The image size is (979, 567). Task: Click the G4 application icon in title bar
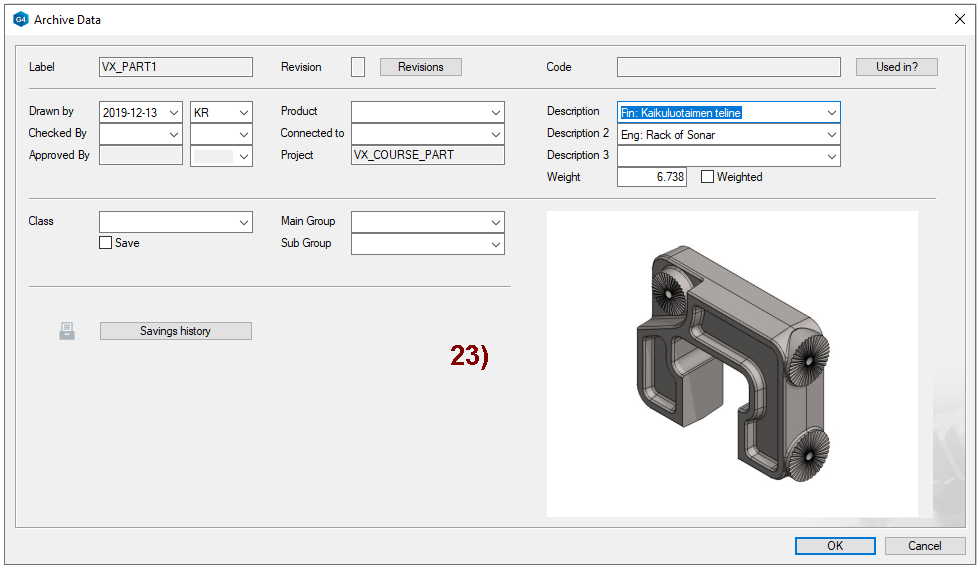(x=20, y=19)
